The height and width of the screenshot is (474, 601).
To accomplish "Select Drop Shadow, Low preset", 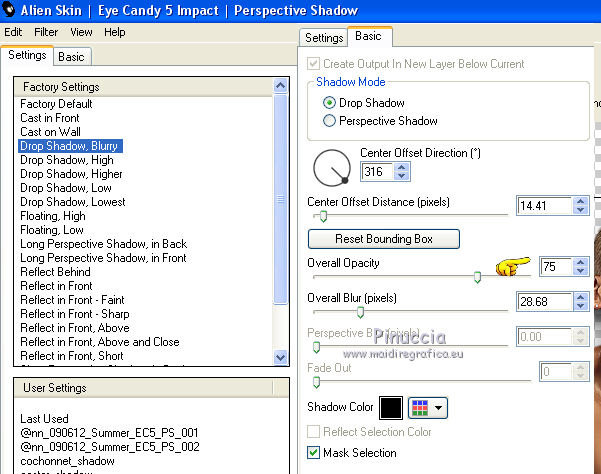I will [x=66, y=188].
